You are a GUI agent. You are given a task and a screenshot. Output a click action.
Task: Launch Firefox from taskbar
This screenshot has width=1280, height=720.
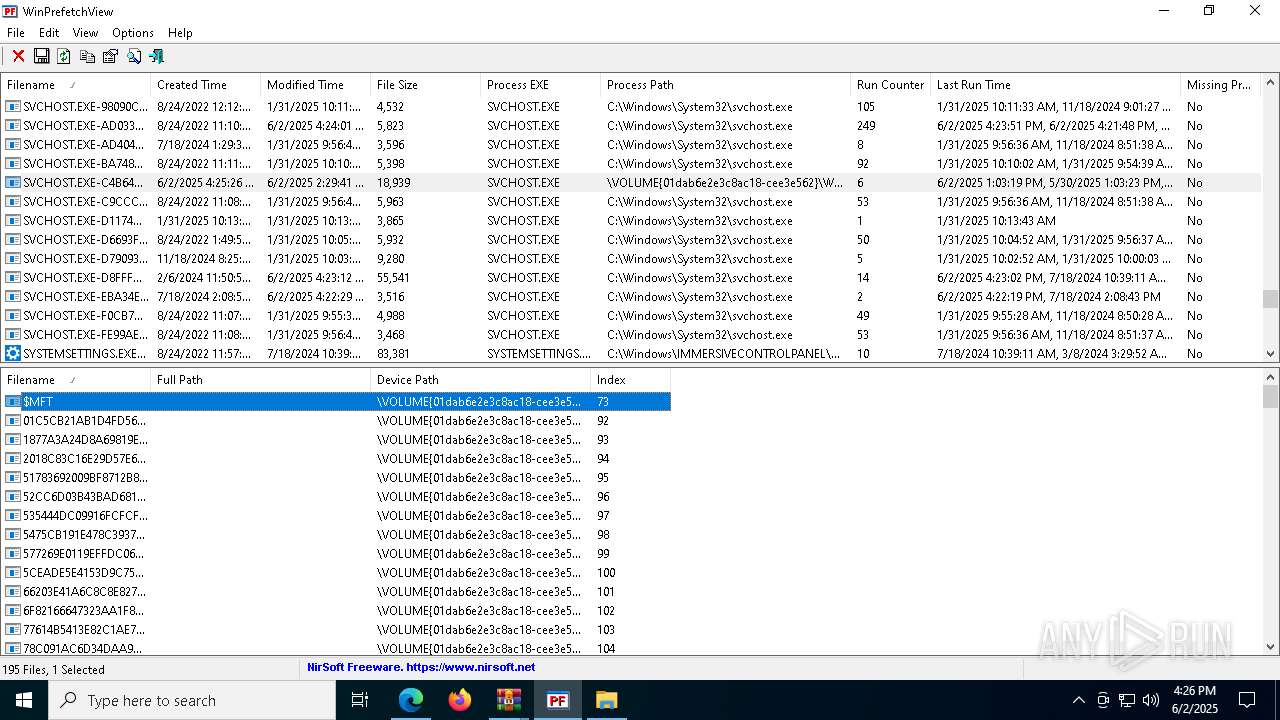coord(460,700)
